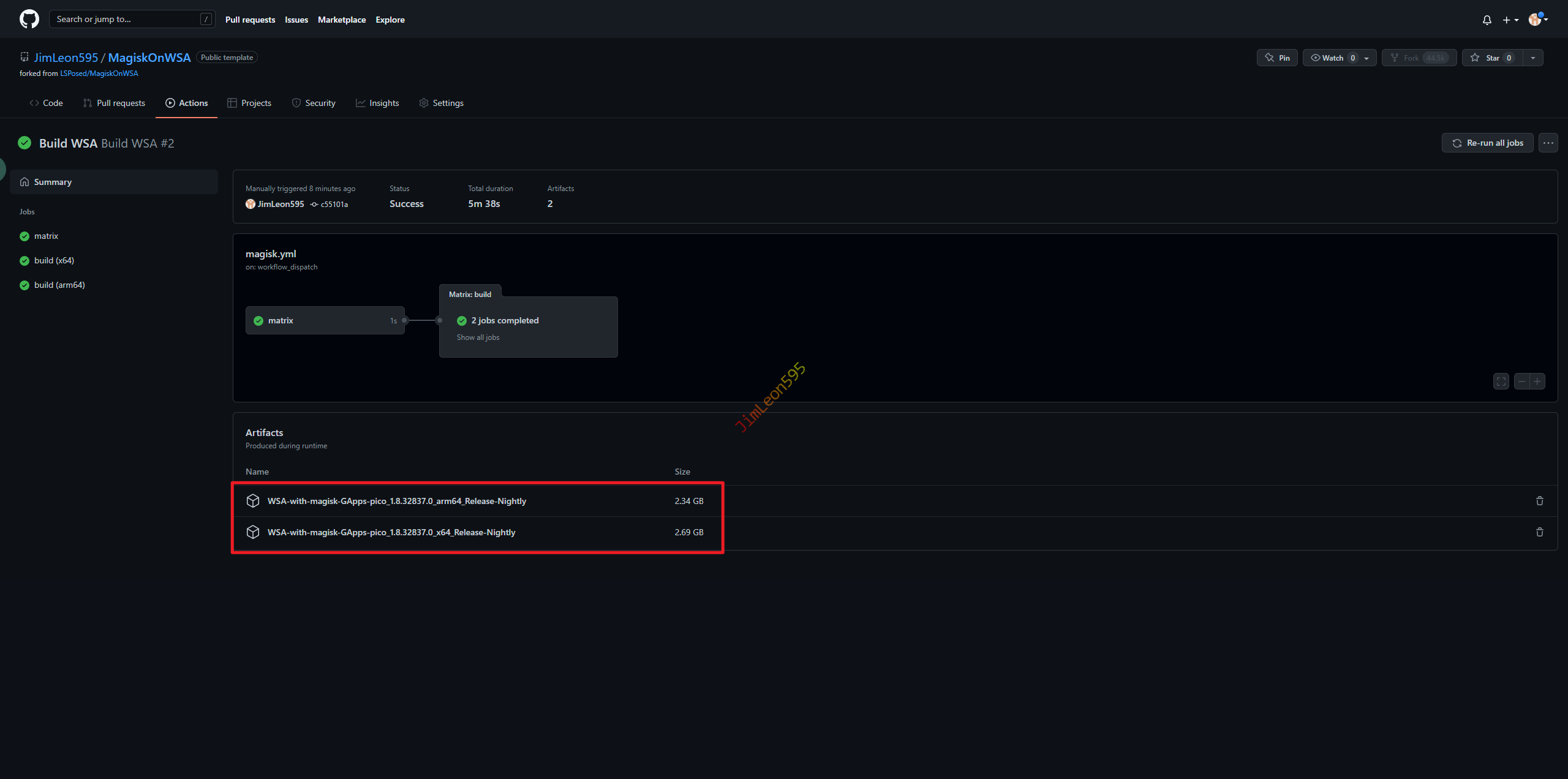This screenshot has width=1568, height=779.
Task: Pin the repository
Action: pos(1277,58)
